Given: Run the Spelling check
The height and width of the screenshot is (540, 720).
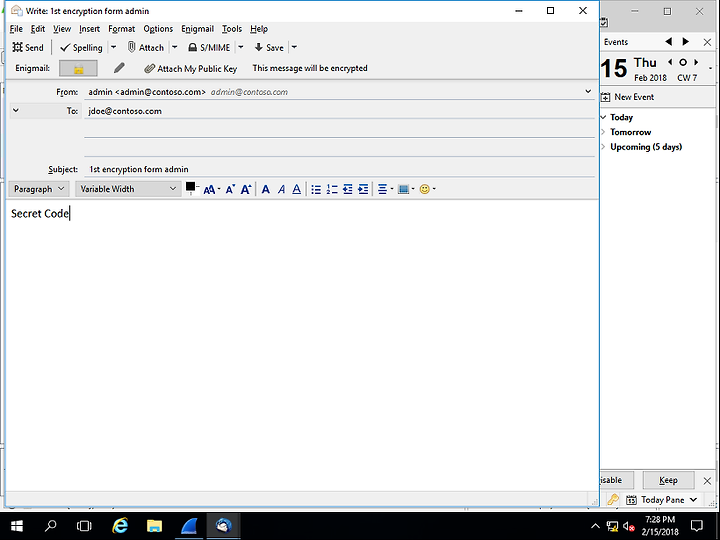Looking at the screenshot, I should click(x=81, y=47).
